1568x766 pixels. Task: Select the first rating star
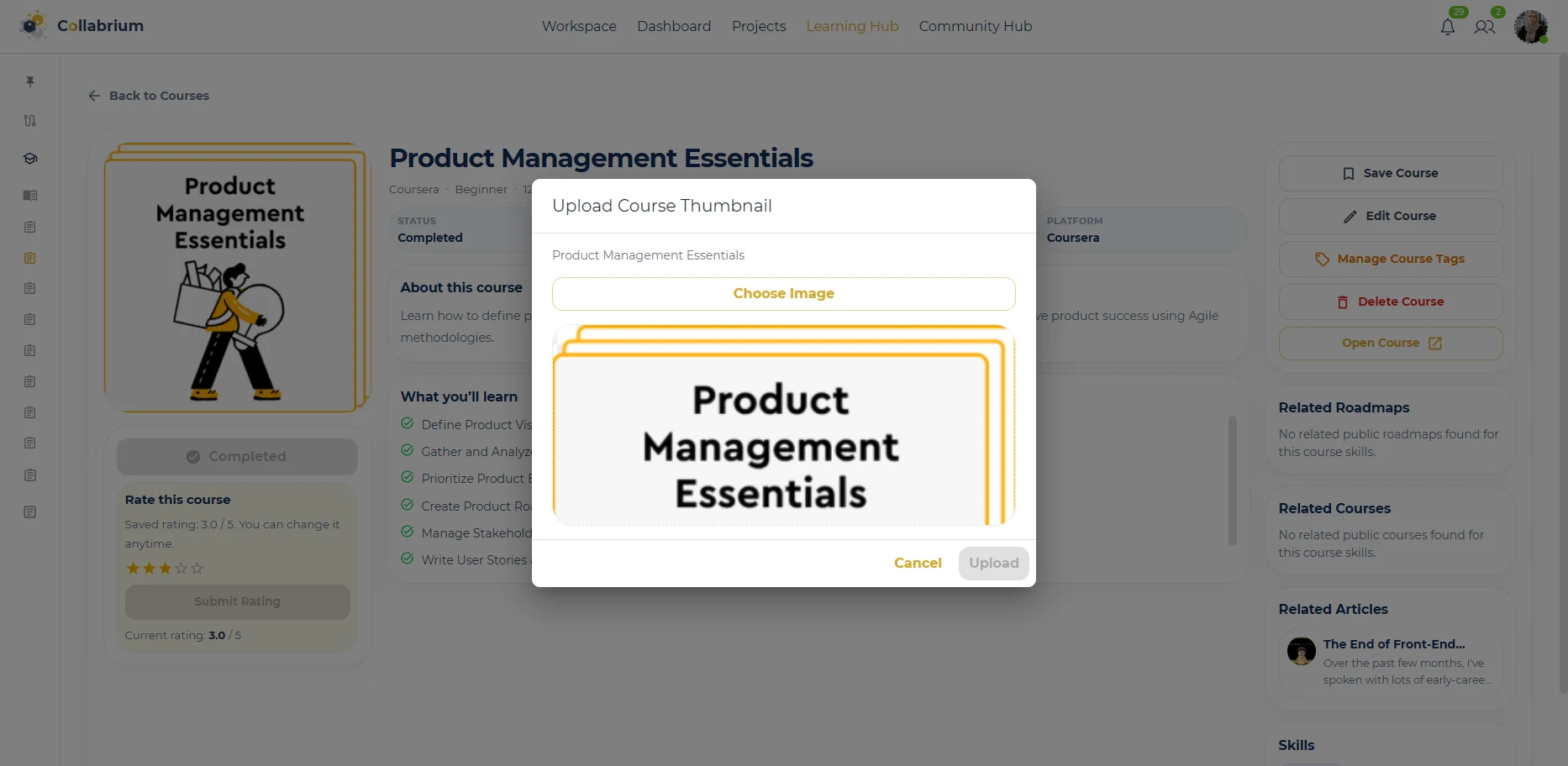point(133,569)
